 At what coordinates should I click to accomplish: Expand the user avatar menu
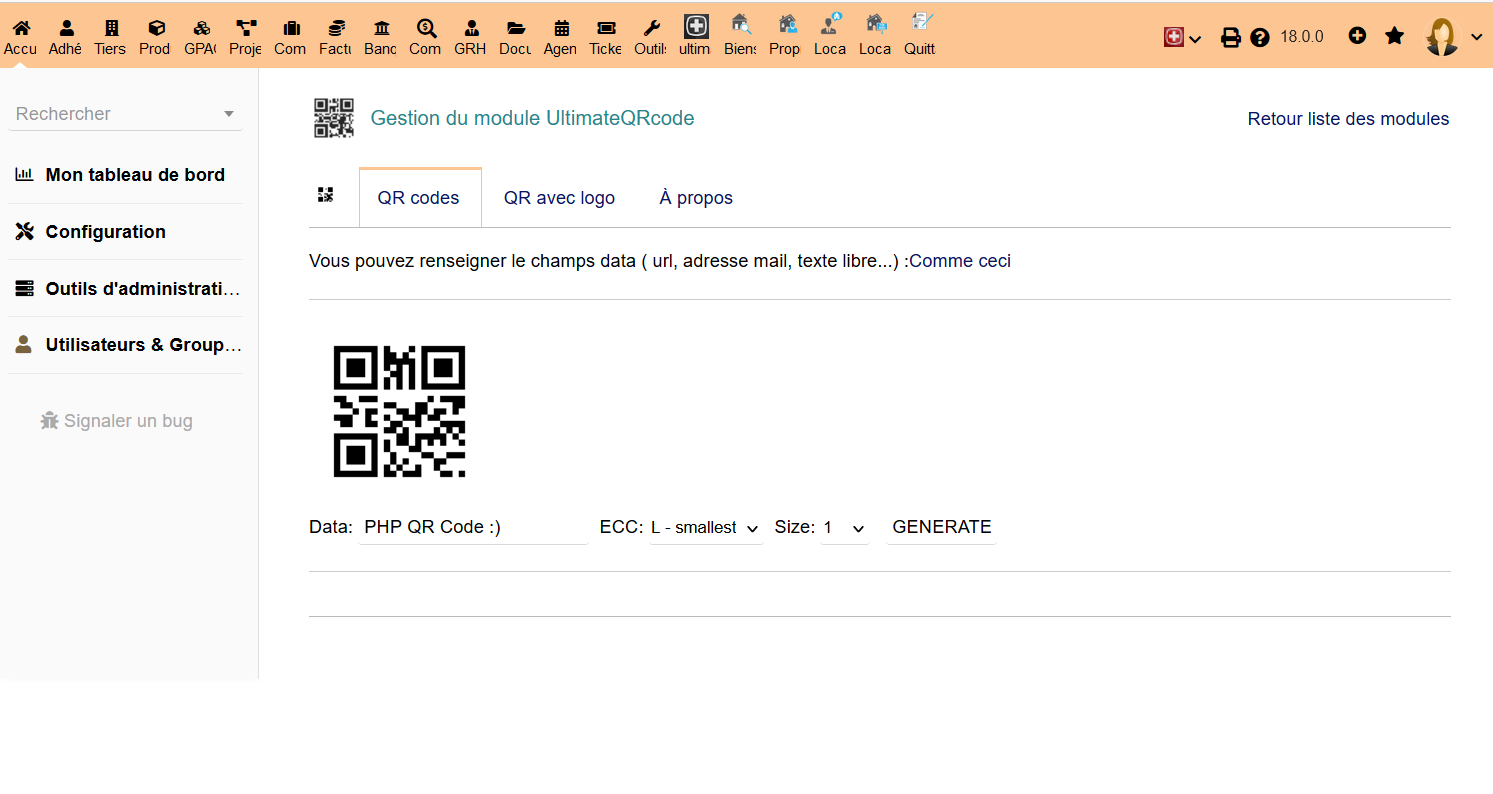coord(1453,37)
